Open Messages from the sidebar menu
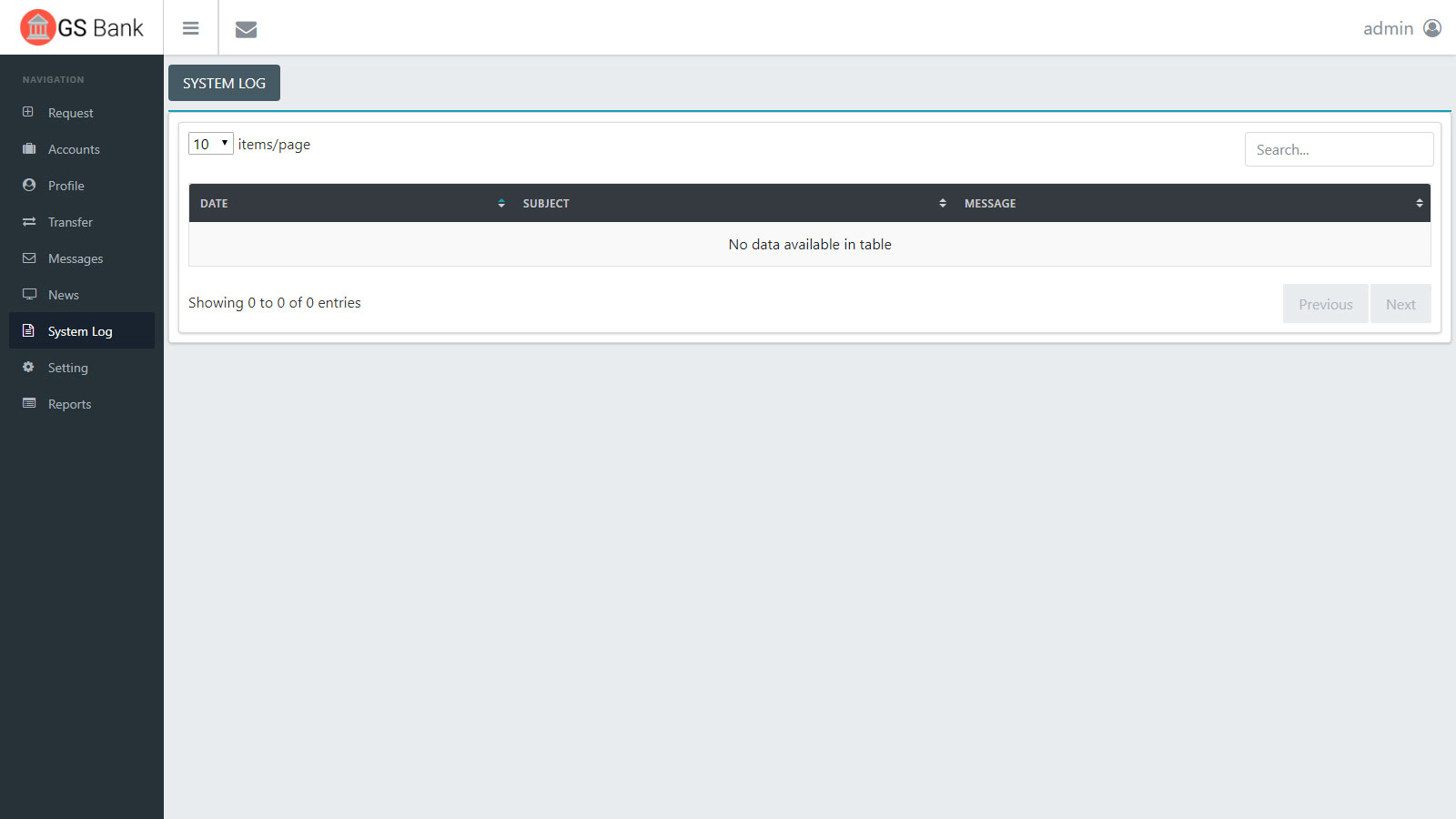Viewport: 1456px width, 819px height. click(75, 258)
